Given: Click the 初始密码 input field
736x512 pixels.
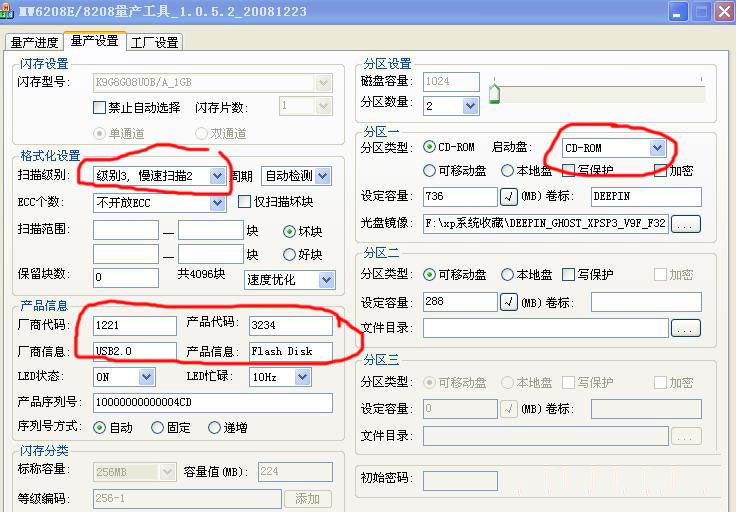Looking at the screenshot, I should pyautogui.click(x=460, y=481).
